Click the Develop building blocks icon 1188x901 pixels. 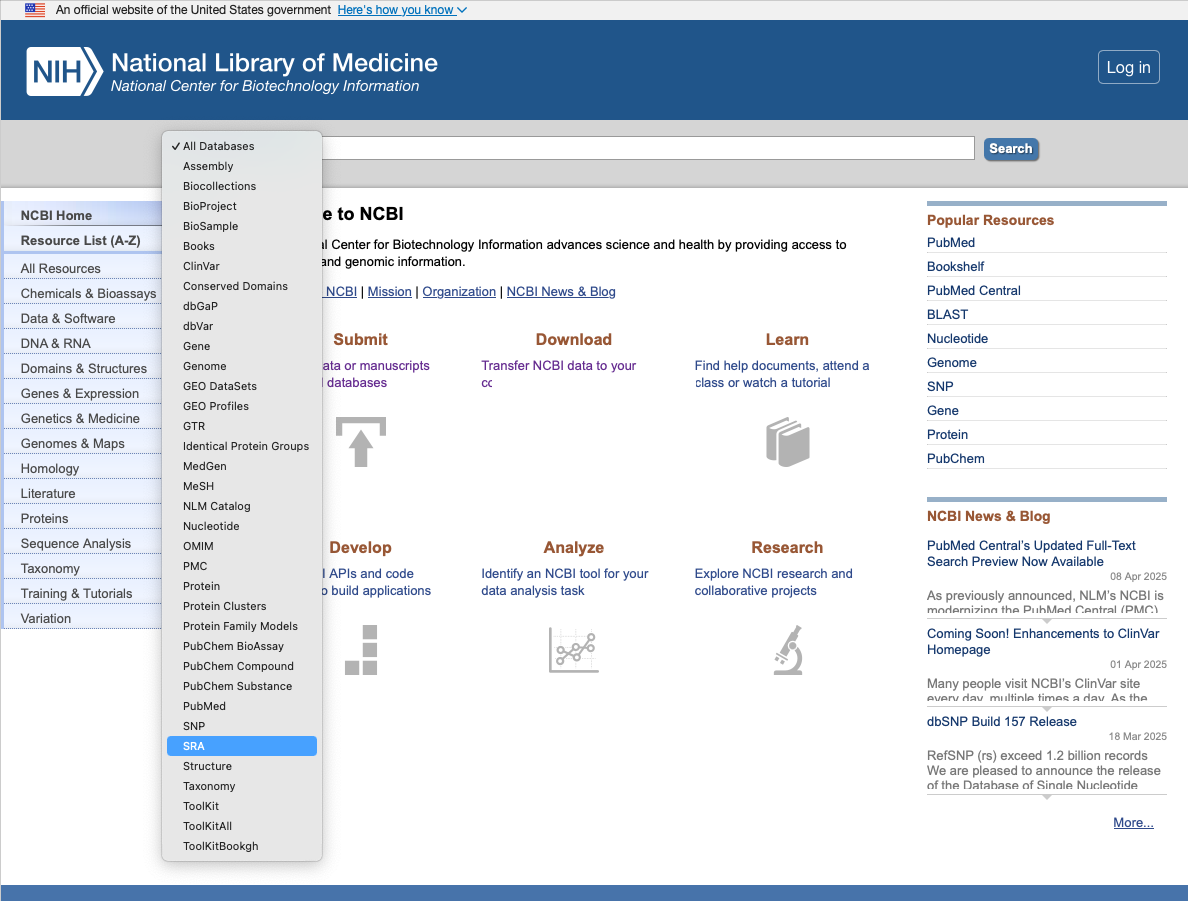point(361,649)
